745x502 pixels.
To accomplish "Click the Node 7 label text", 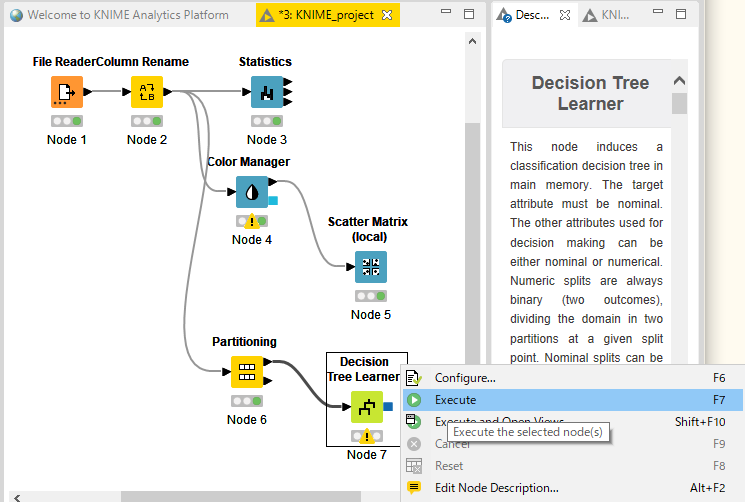I will (x=367, y=455).
